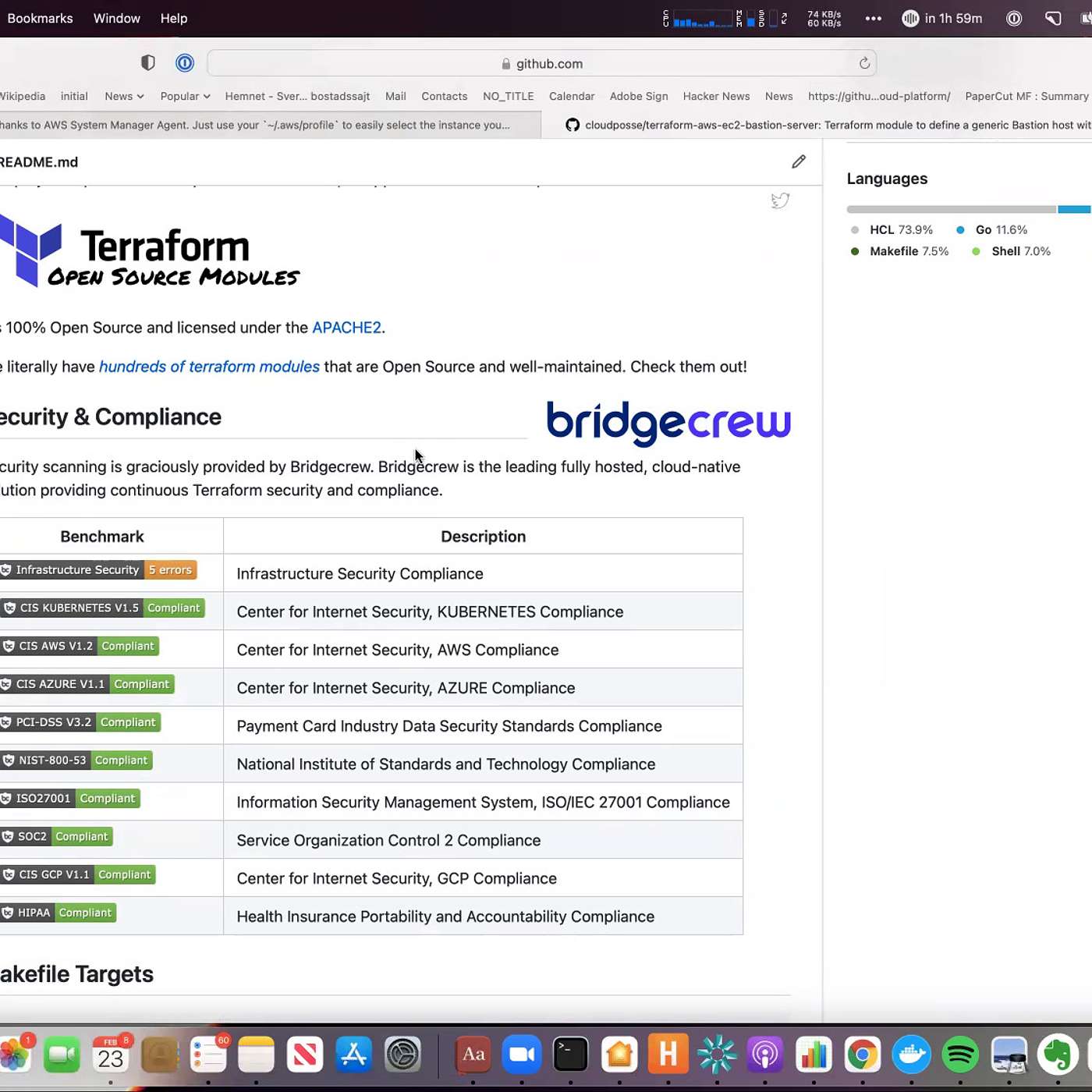The width and height of the screenshot is (1092, 1092).
Task: Click the pencil edit README icon
Action: (x=798, y=161)
